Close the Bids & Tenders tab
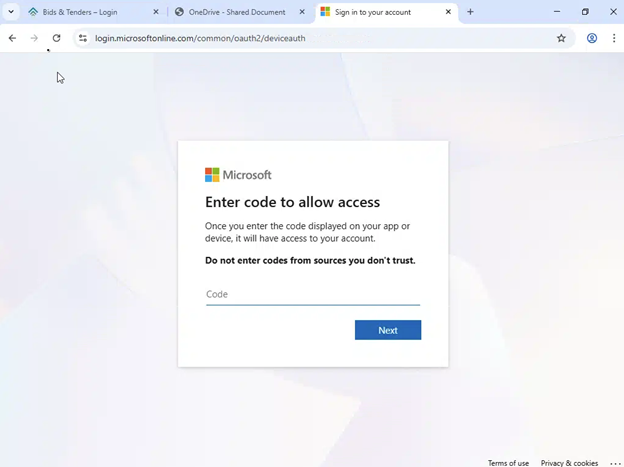 156,12
